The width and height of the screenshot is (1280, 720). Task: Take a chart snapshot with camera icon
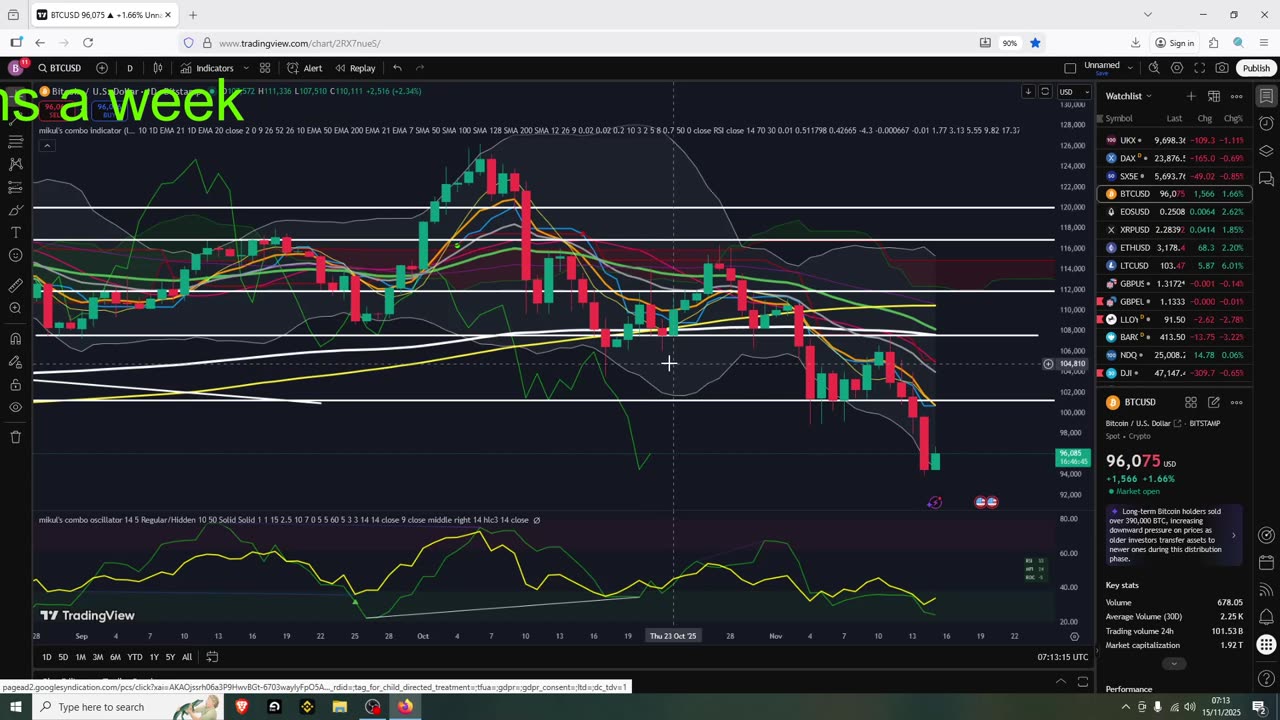tap(1222, 68)
